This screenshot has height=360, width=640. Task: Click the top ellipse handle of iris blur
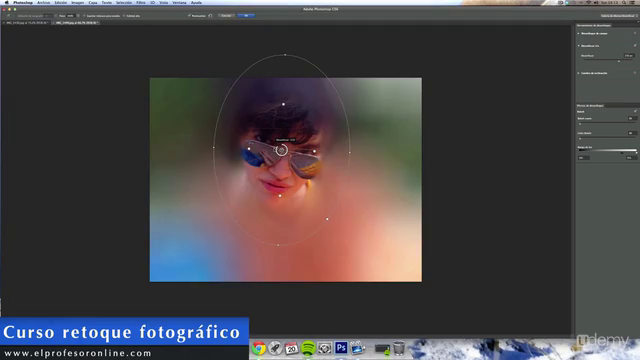[x=285, y=55]
